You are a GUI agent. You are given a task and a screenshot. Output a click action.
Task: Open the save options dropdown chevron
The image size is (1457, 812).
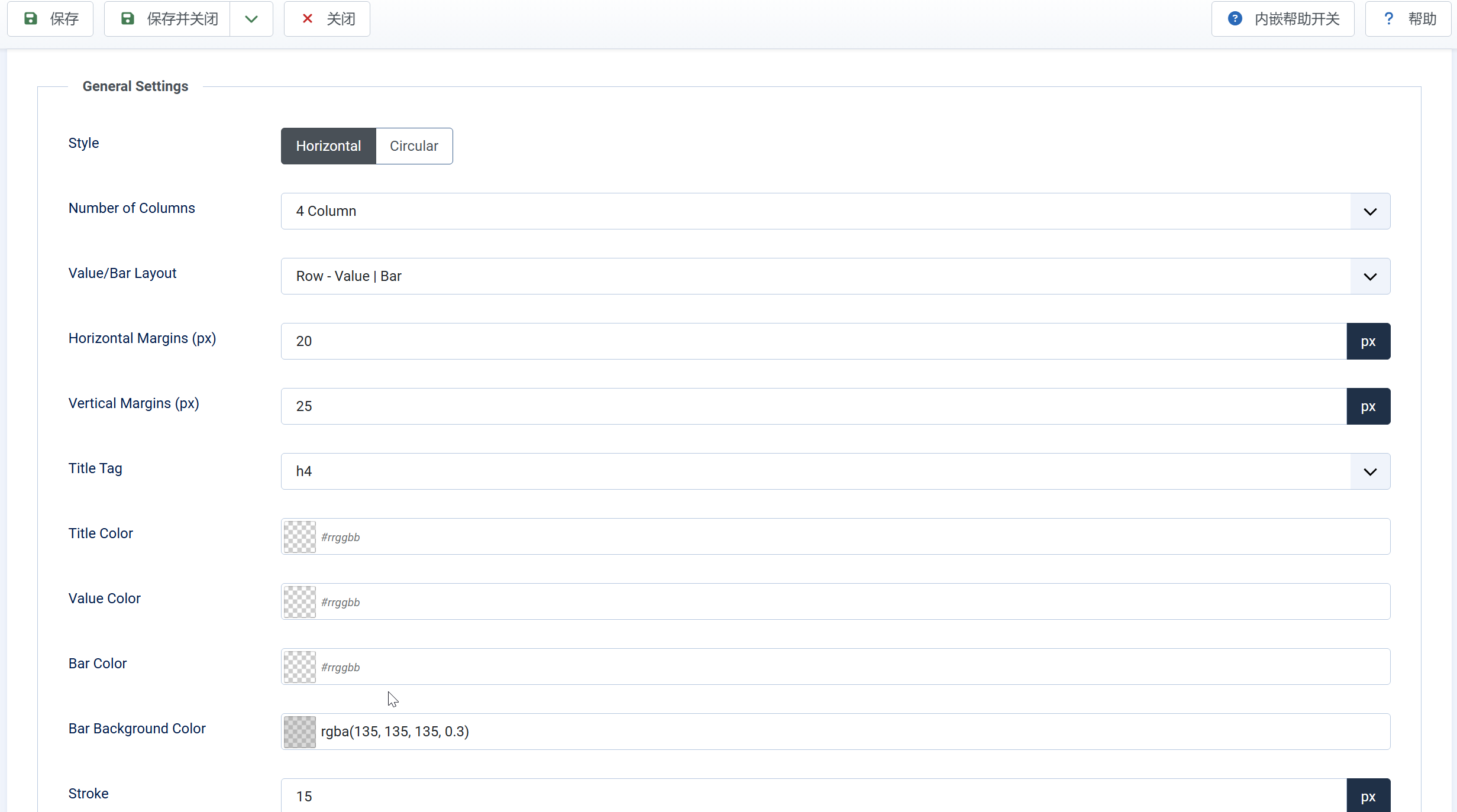click(251, 19)
